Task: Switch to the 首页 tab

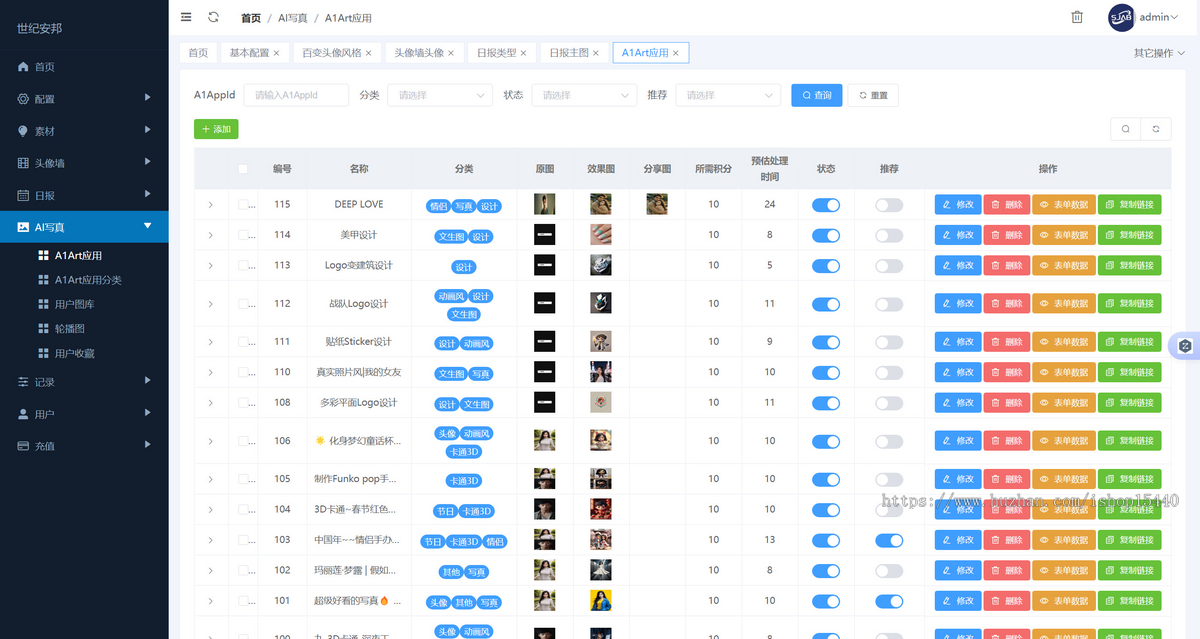Action: point(198,53)
